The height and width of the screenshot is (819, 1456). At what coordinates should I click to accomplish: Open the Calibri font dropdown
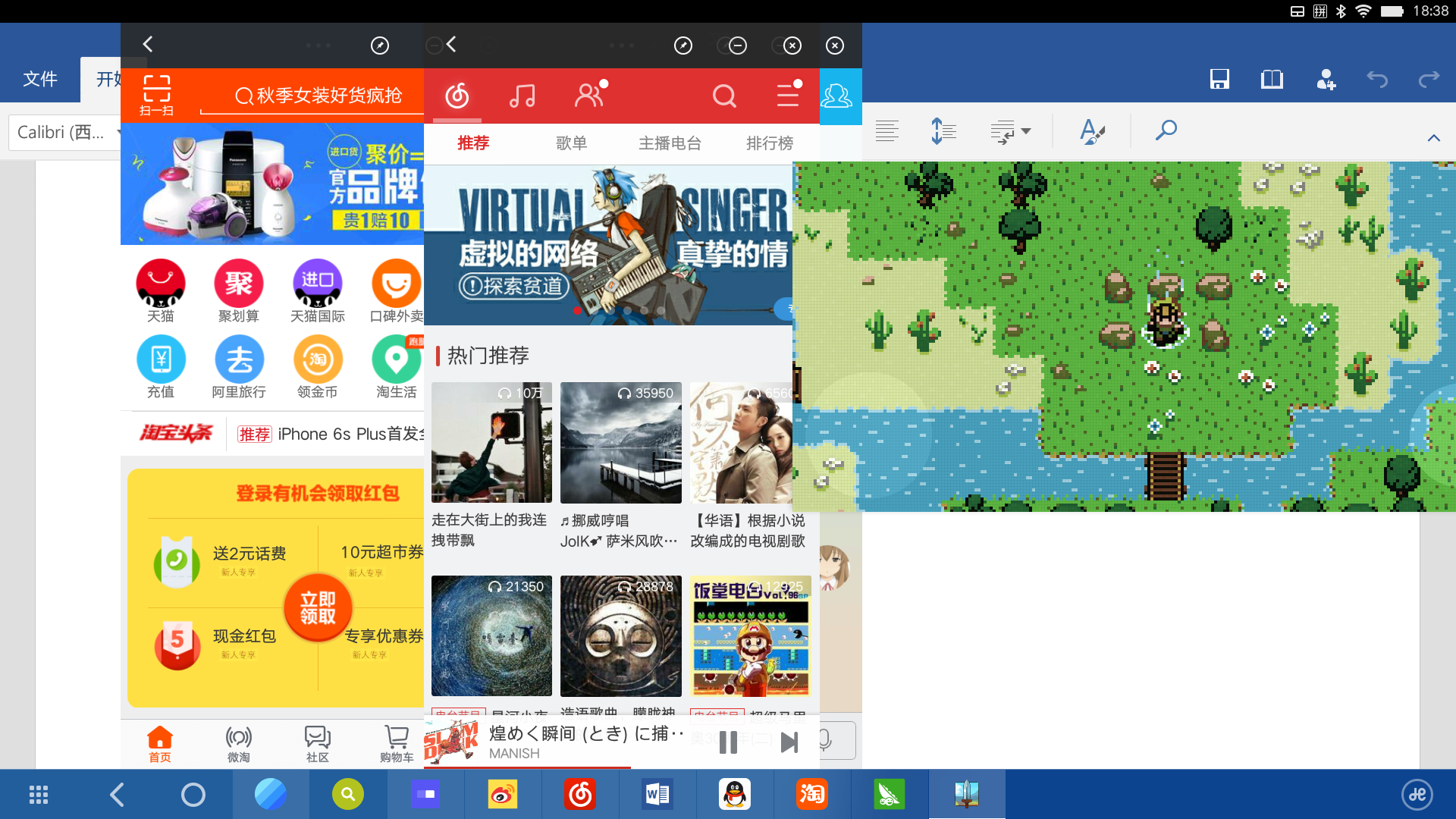(64, 132)
